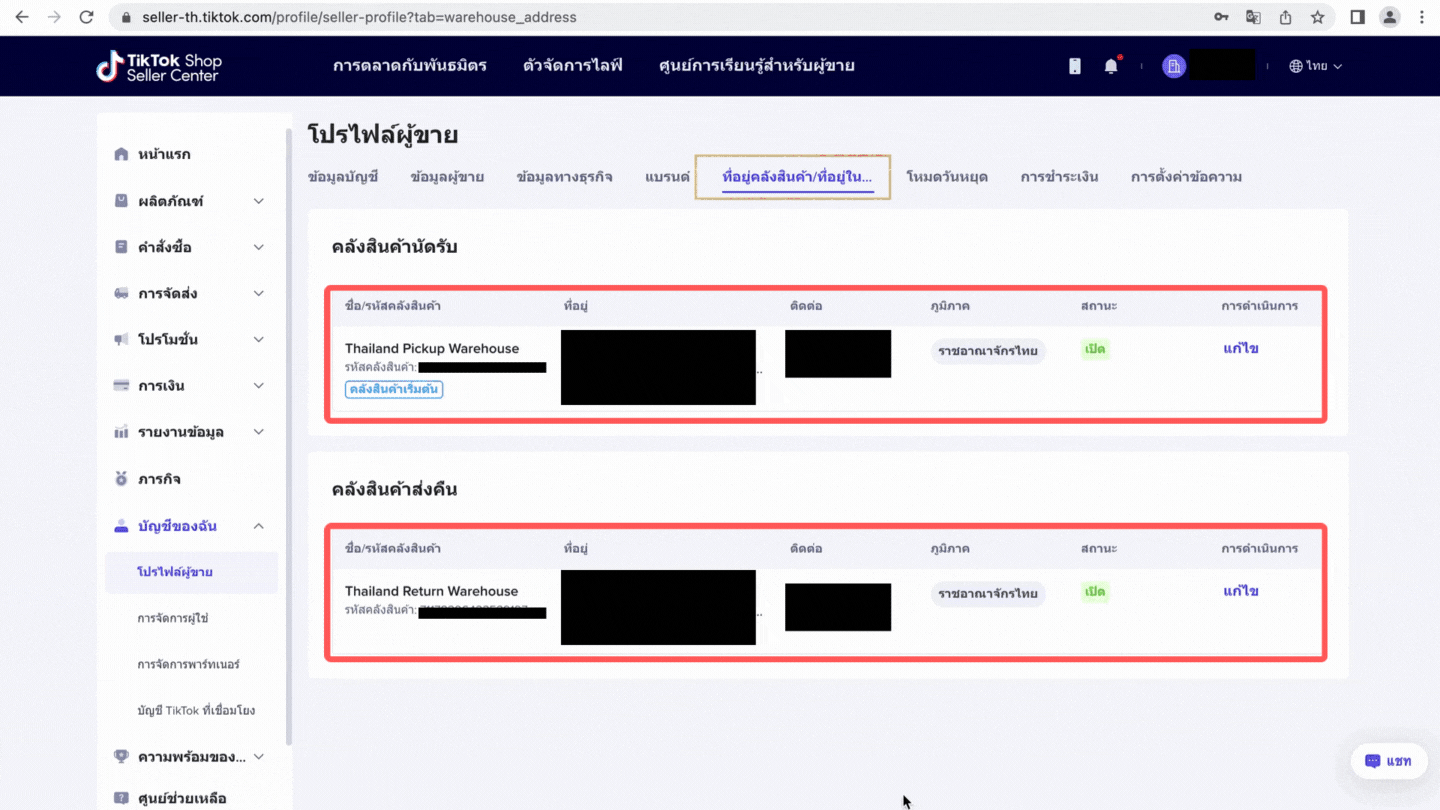1440x810 pixels.
Task: Open the ไทย language dropdown
Action: (1315, 65)
